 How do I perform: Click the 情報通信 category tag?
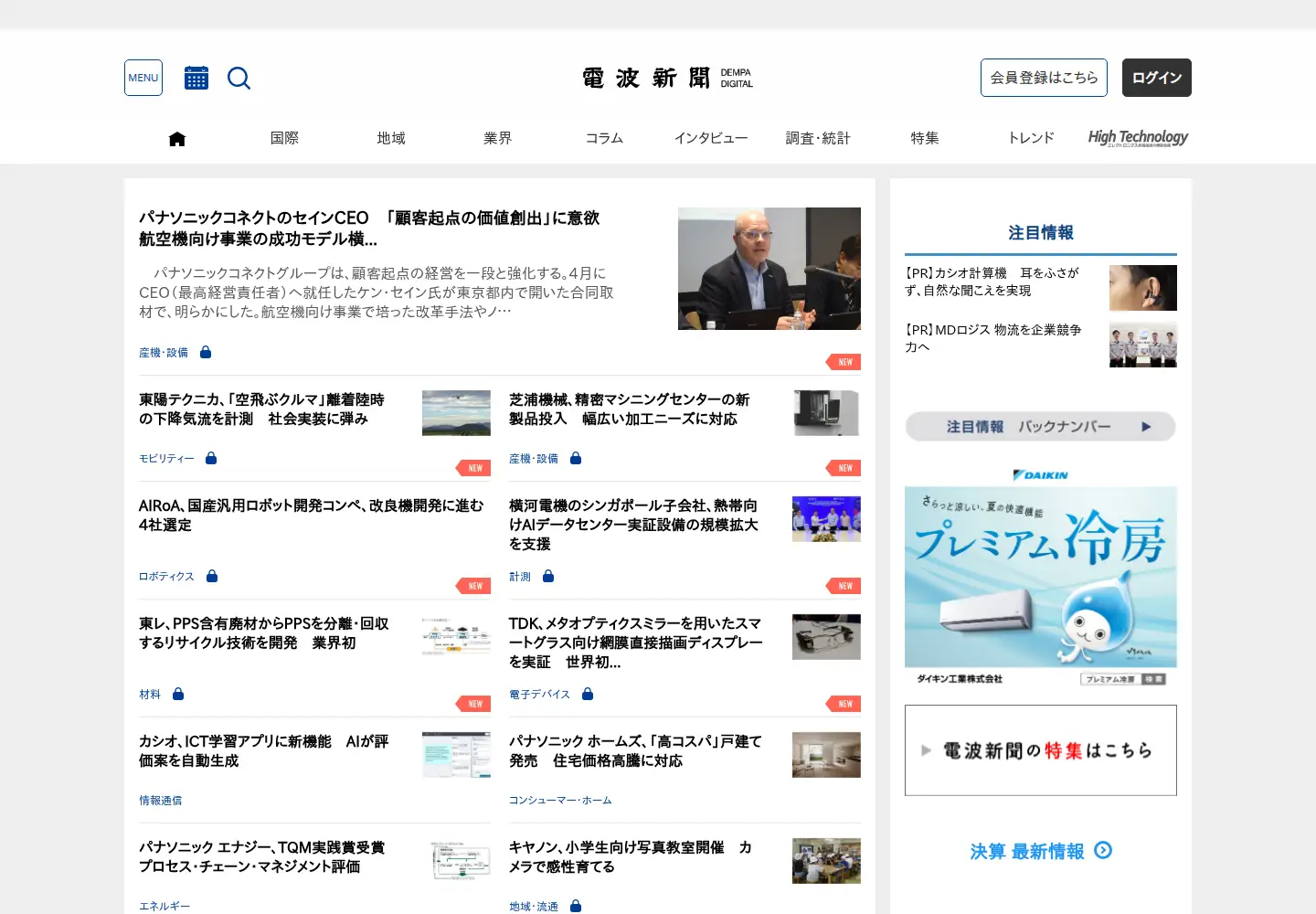point(161,801)
